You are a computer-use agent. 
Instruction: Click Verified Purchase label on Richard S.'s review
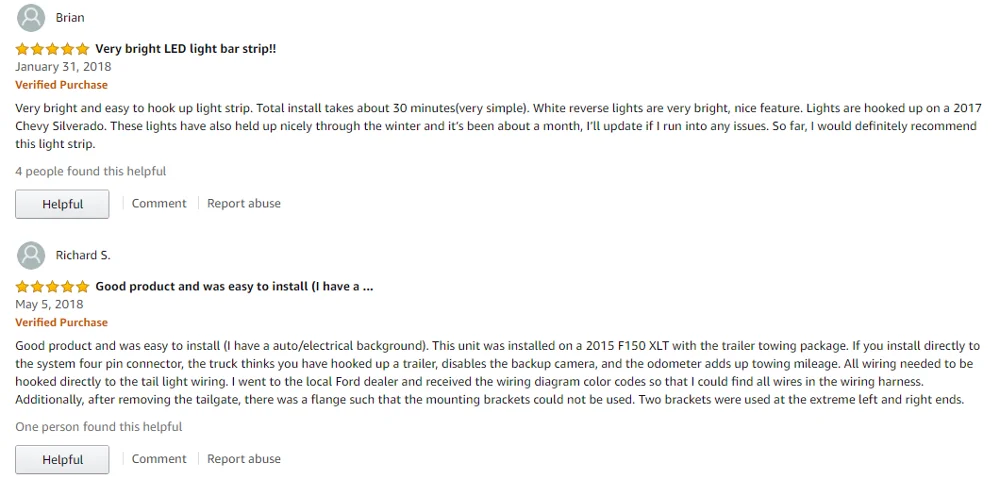[61, 323]
